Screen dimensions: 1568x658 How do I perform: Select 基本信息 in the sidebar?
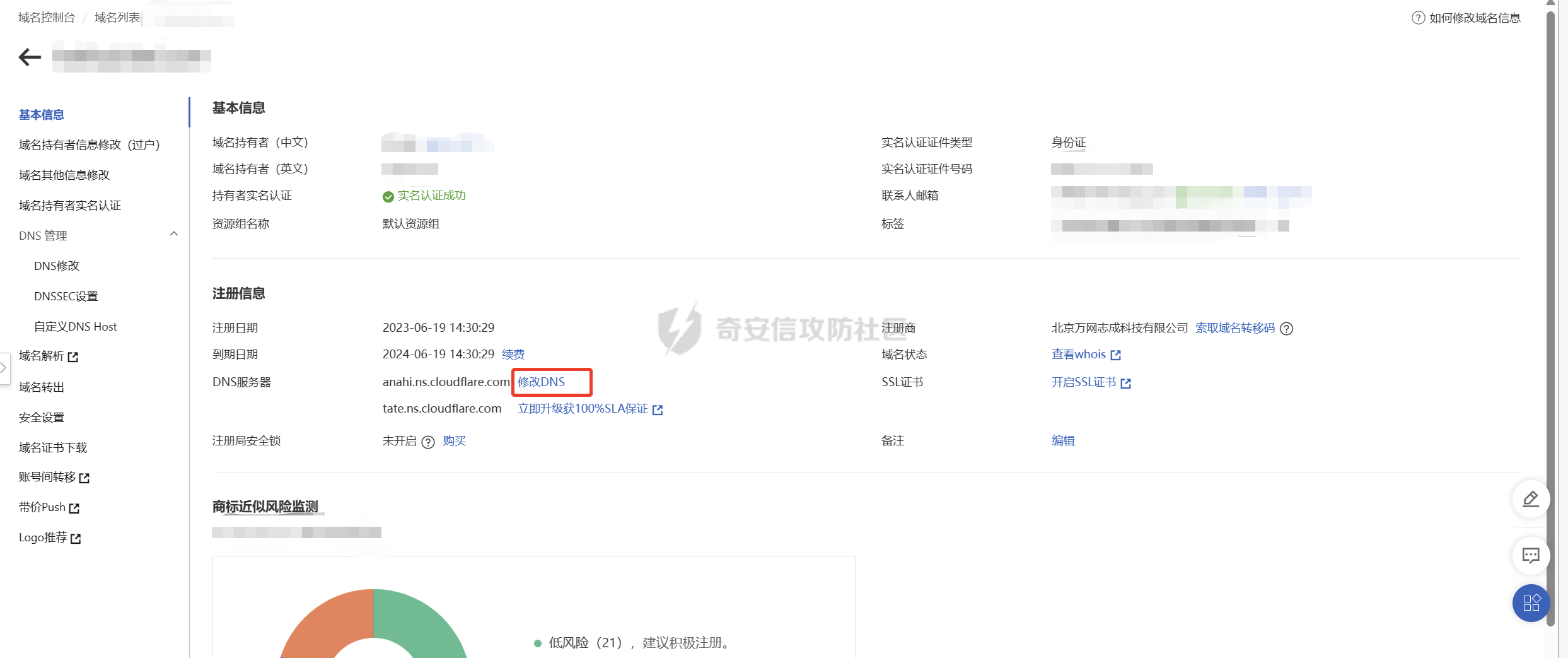coord(42,115)
